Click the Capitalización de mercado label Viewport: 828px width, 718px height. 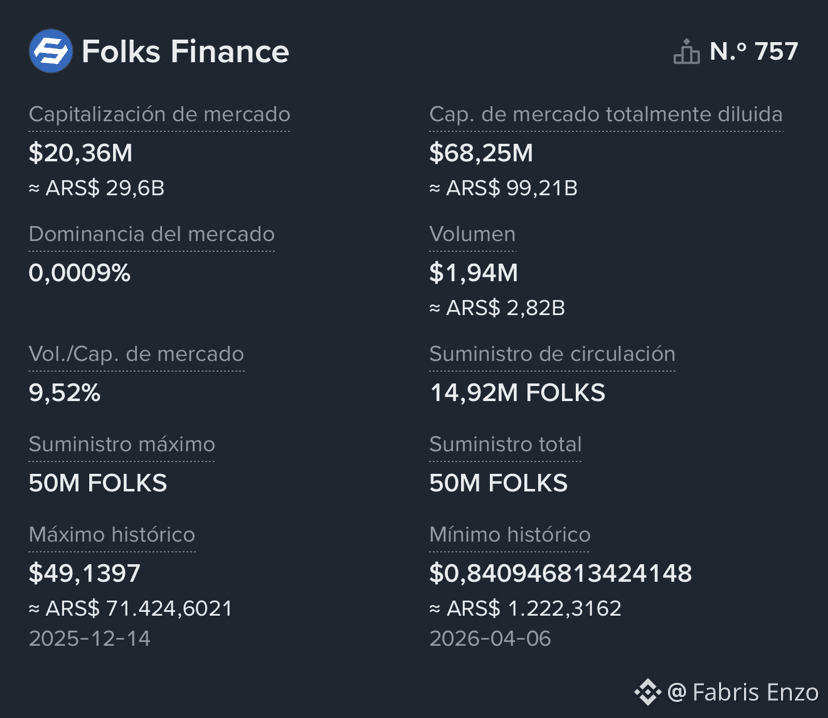tap(159, 114)
